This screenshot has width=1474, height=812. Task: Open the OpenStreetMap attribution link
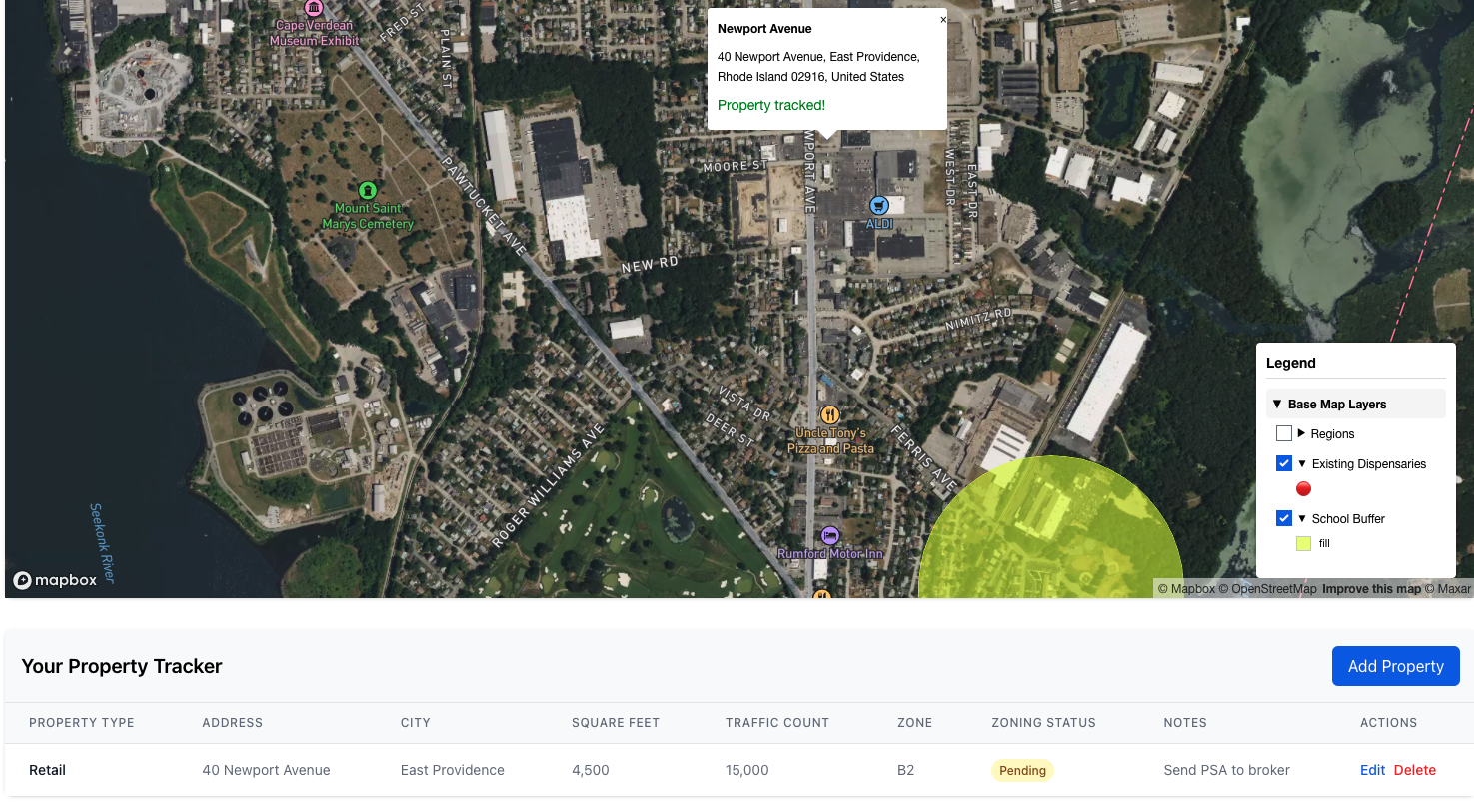pos(1267,589)
